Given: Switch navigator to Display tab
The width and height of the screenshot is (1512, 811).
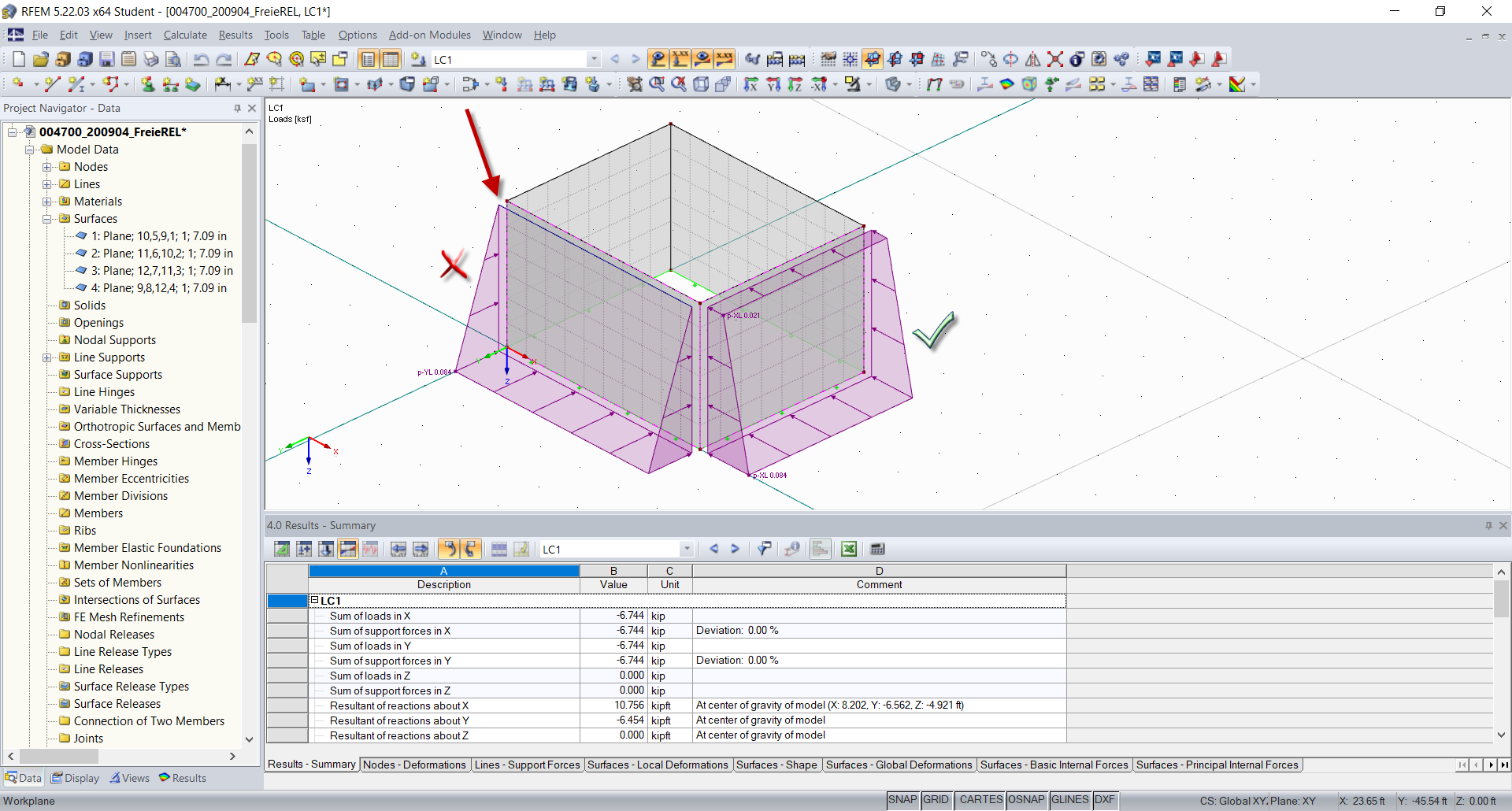Looking at the screenshot, I should [x=76, y=778].
